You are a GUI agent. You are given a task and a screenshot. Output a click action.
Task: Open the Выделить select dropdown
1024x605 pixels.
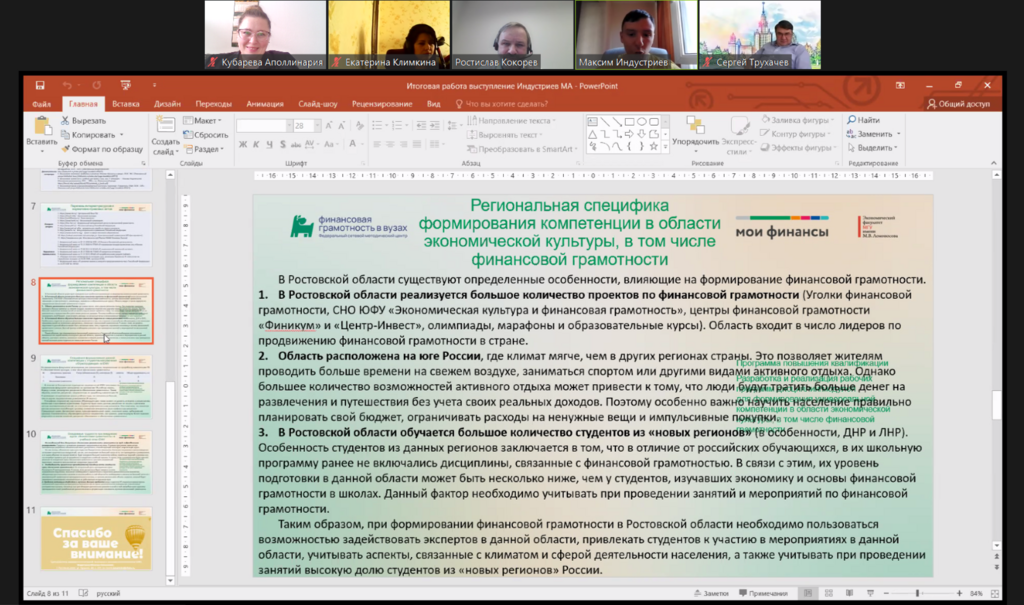pyautogui.click(x=872, y=148)
